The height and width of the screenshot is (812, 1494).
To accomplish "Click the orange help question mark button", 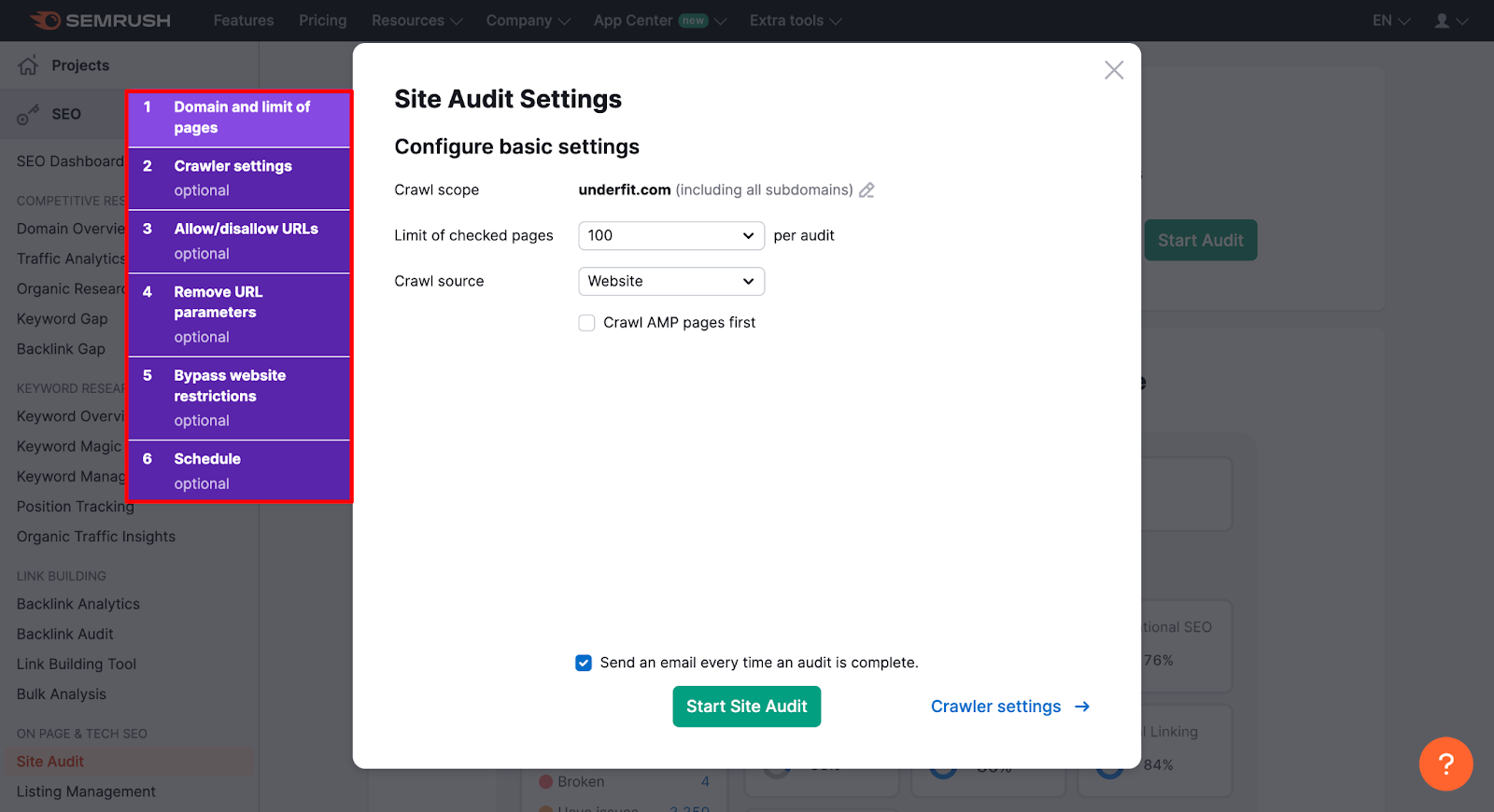I will (1445, 763).
